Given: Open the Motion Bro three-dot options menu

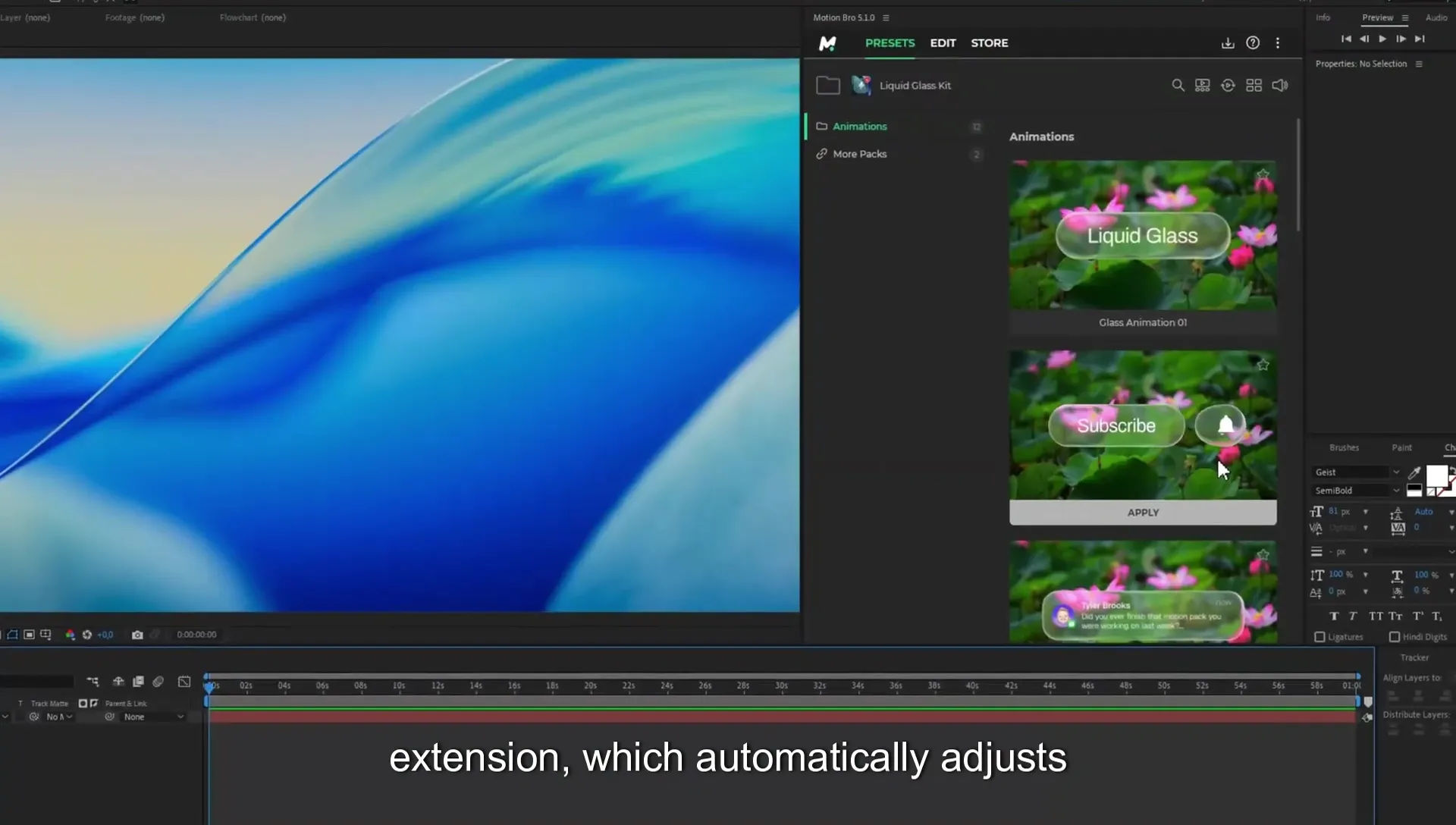Looking at the screenshot, I should point(1278,43).
